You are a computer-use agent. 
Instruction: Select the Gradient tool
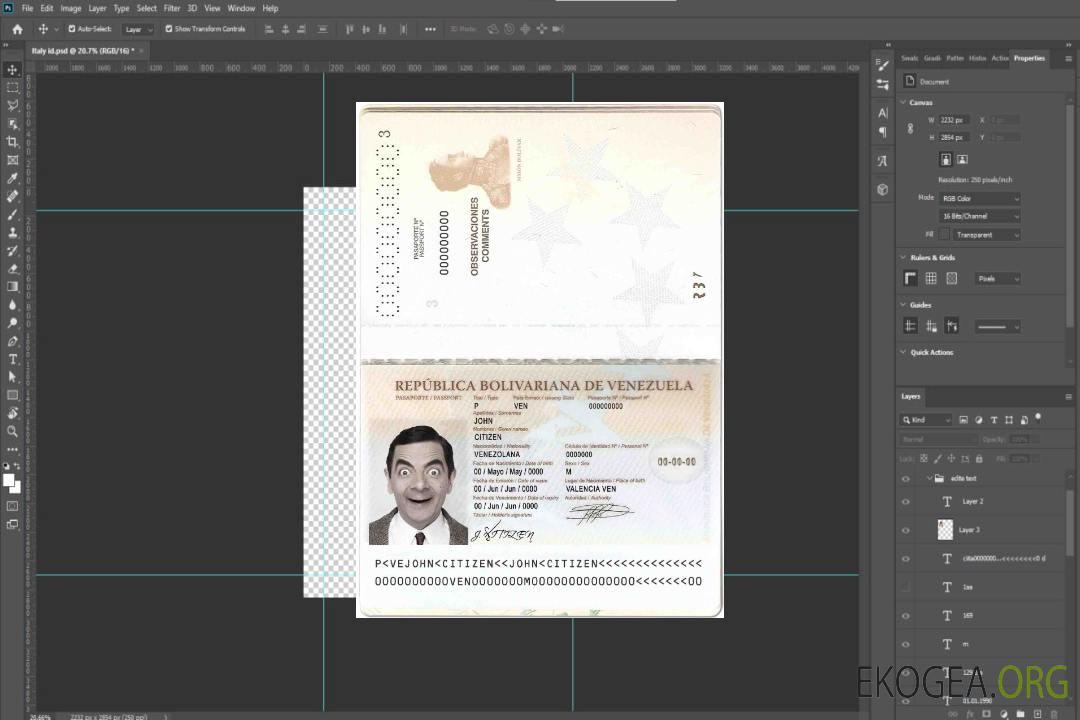pyautogui.click(x=12, y=287)
